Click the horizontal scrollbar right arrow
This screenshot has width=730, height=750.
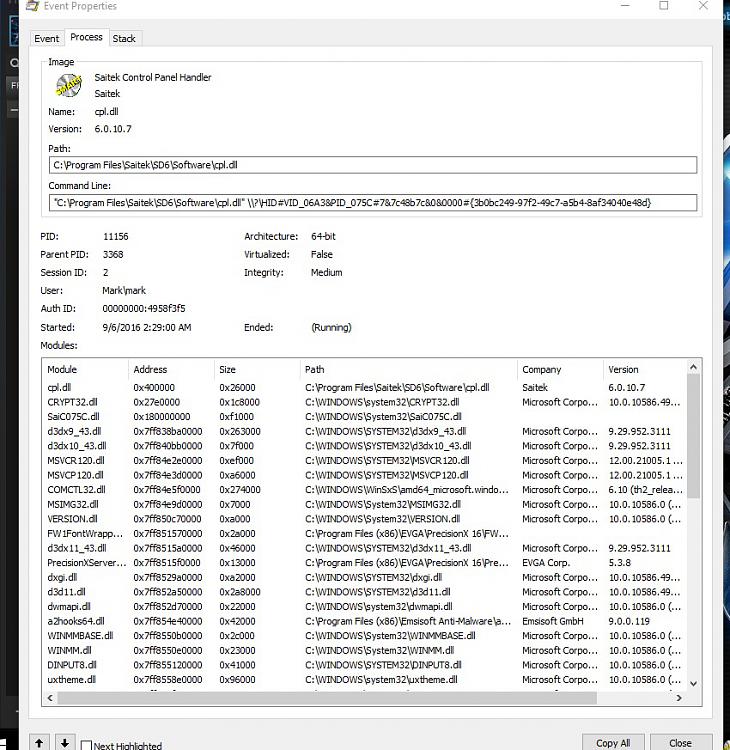tap(679, 698)
